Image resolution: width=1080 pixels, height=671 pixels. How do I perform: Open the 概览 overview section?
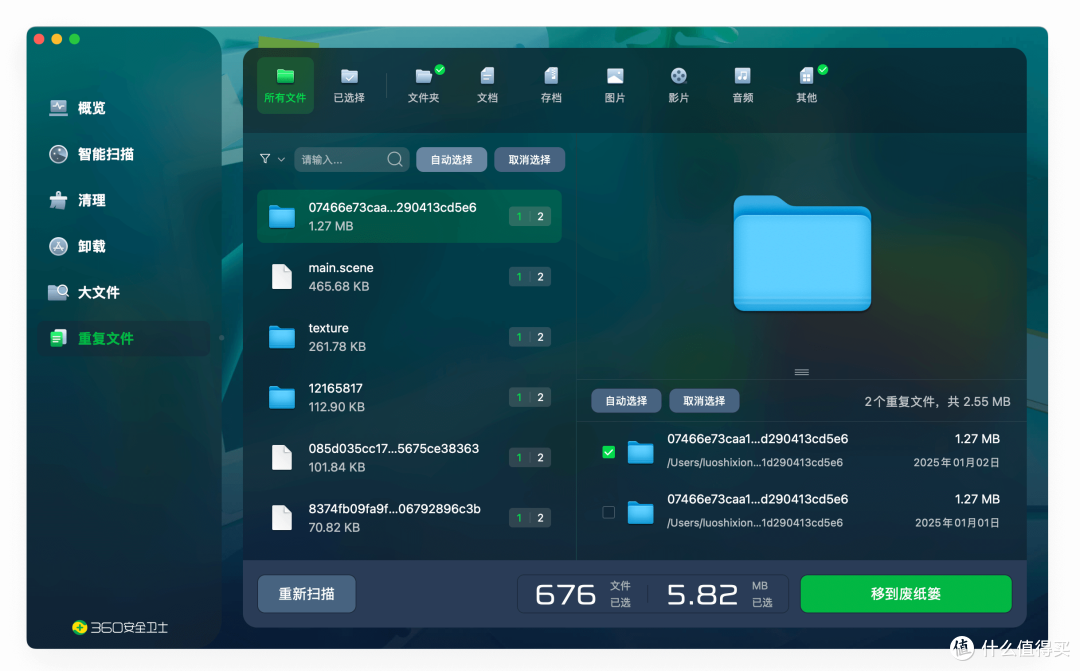pyautogui.click(x=77, y=107)
